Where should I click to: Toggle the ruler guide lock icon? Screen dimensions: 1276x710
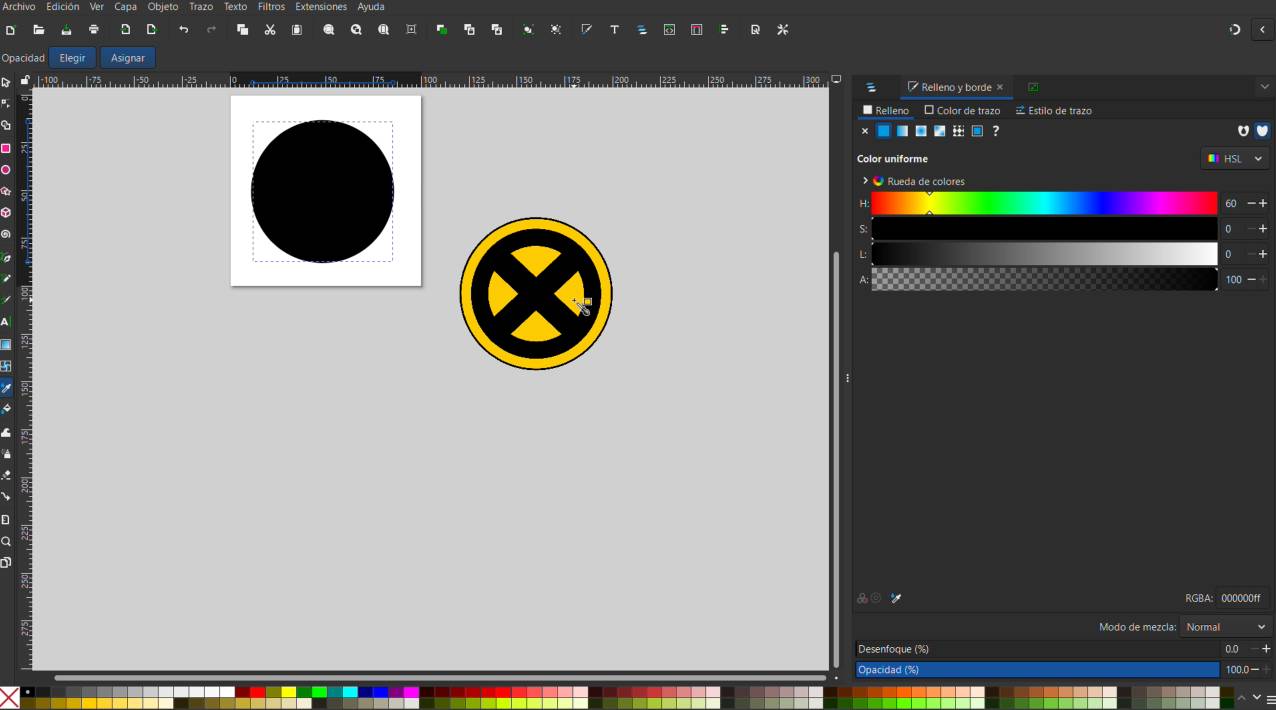(25, 80)
